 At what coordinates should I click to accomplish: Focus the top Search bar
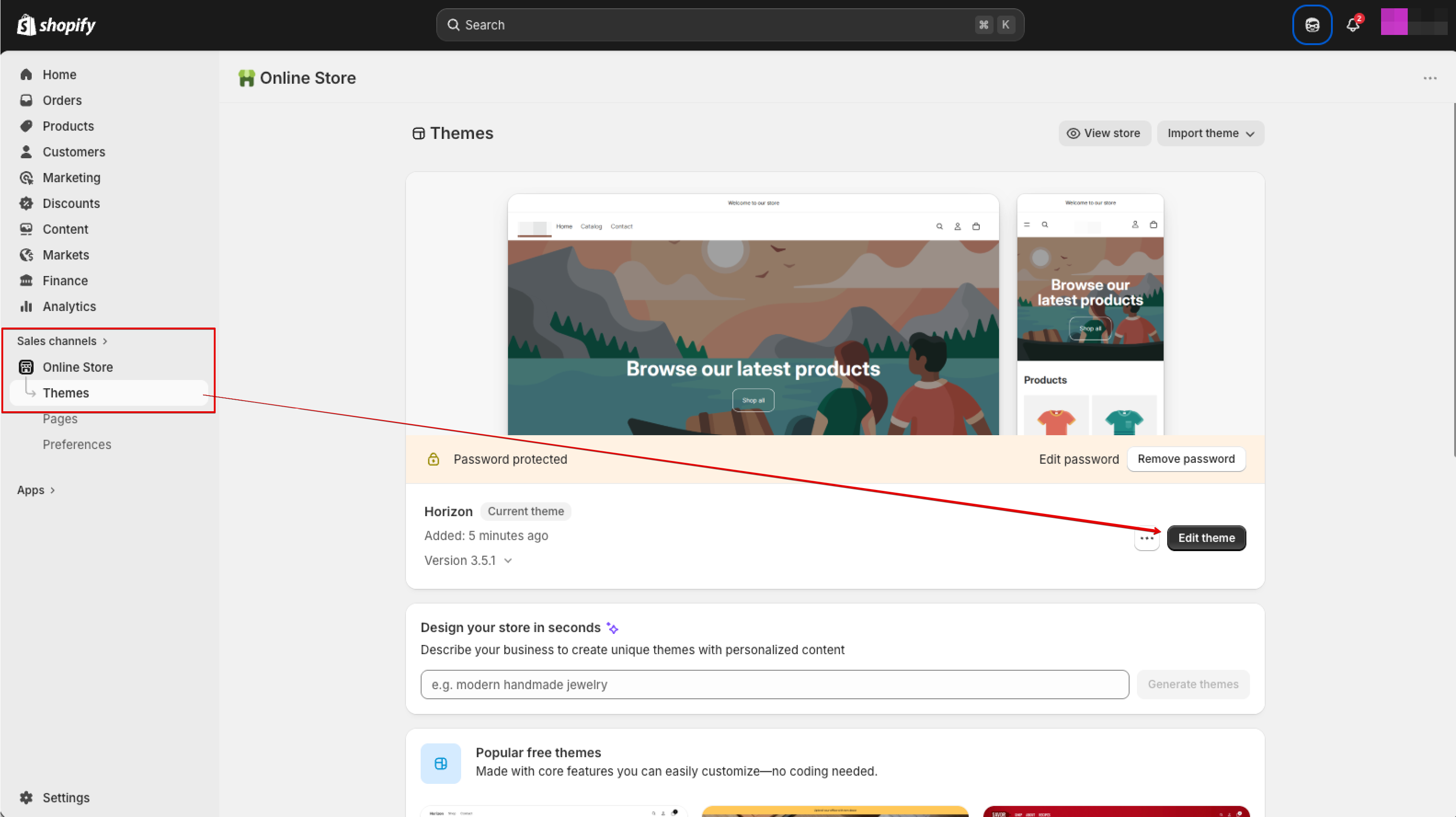pos(730,25)
